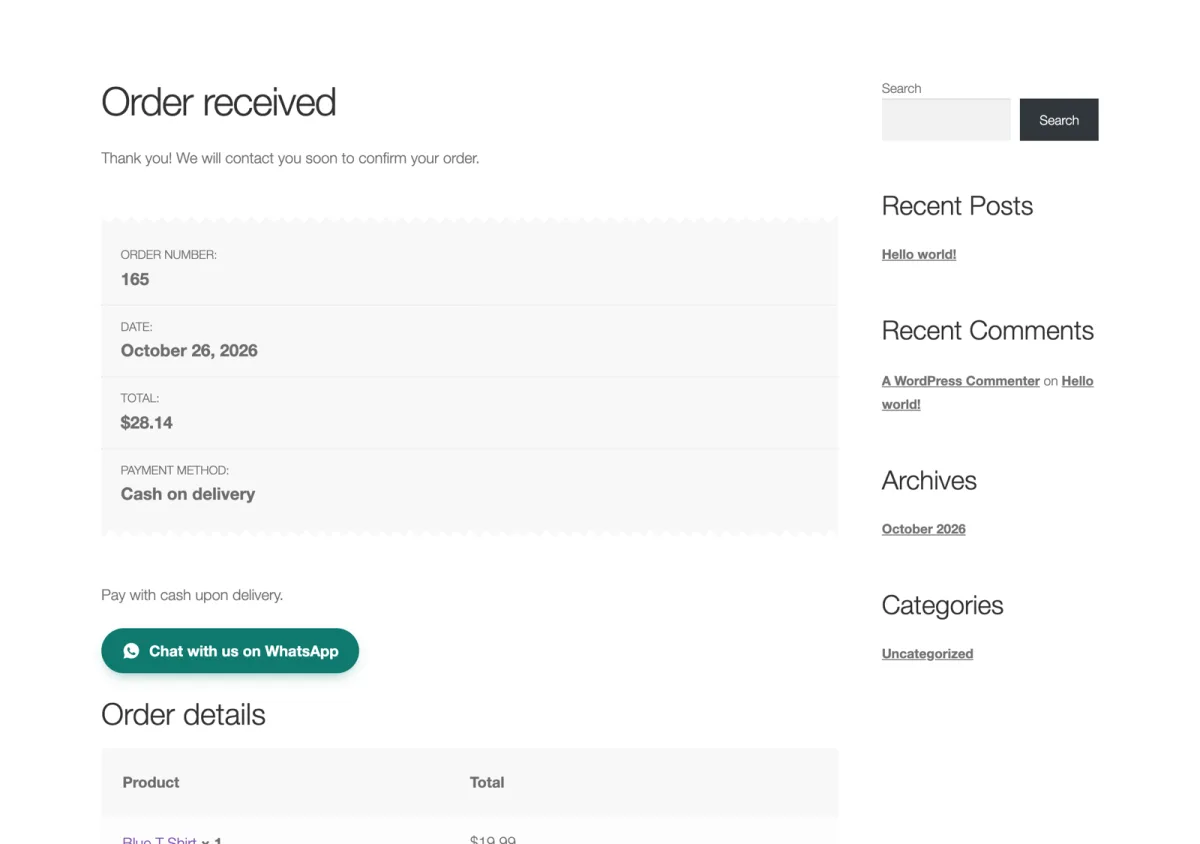The height and width of the screenshot is (844, 1200).
Task: Select the date October 26, 2026
Action: [189, 351]
